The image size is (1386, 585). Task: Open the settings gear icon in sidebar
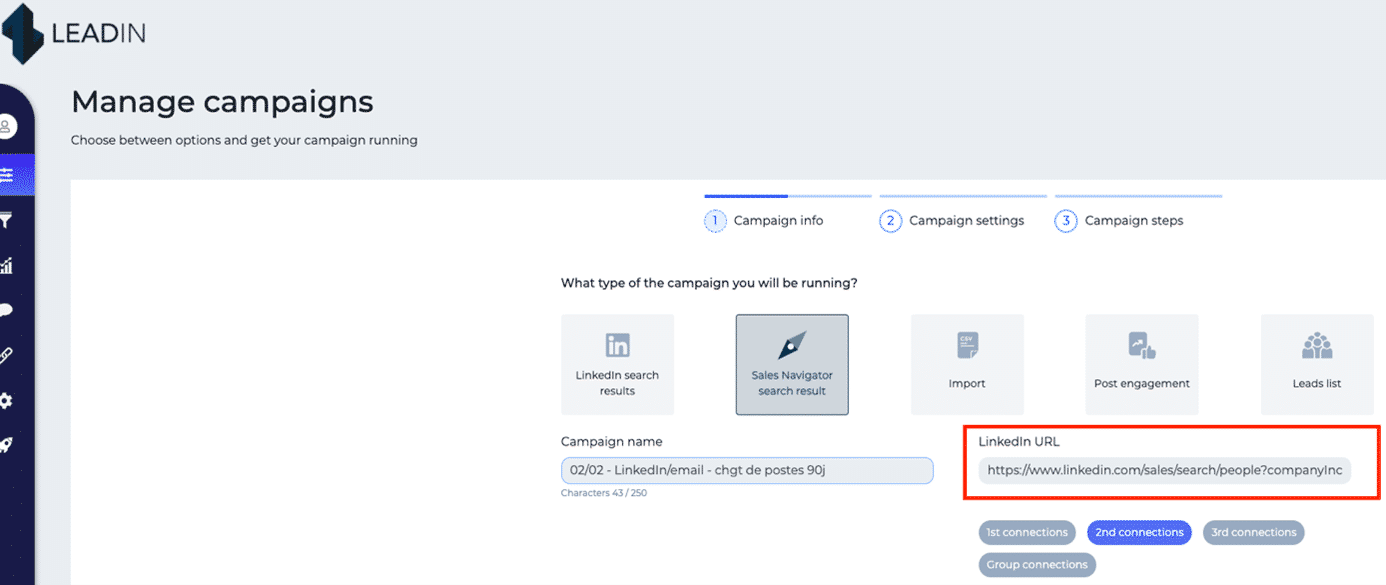(x=6, y=400)
